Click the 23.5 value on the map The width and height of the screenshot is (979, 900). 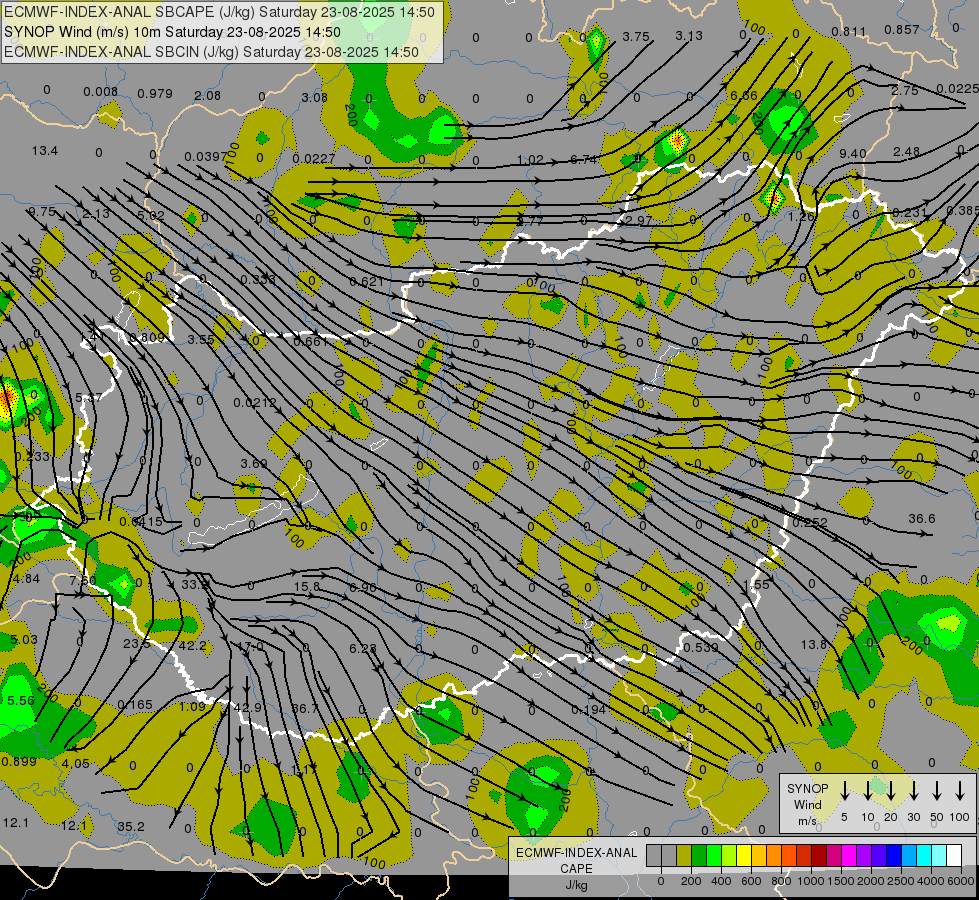point(136,643)
